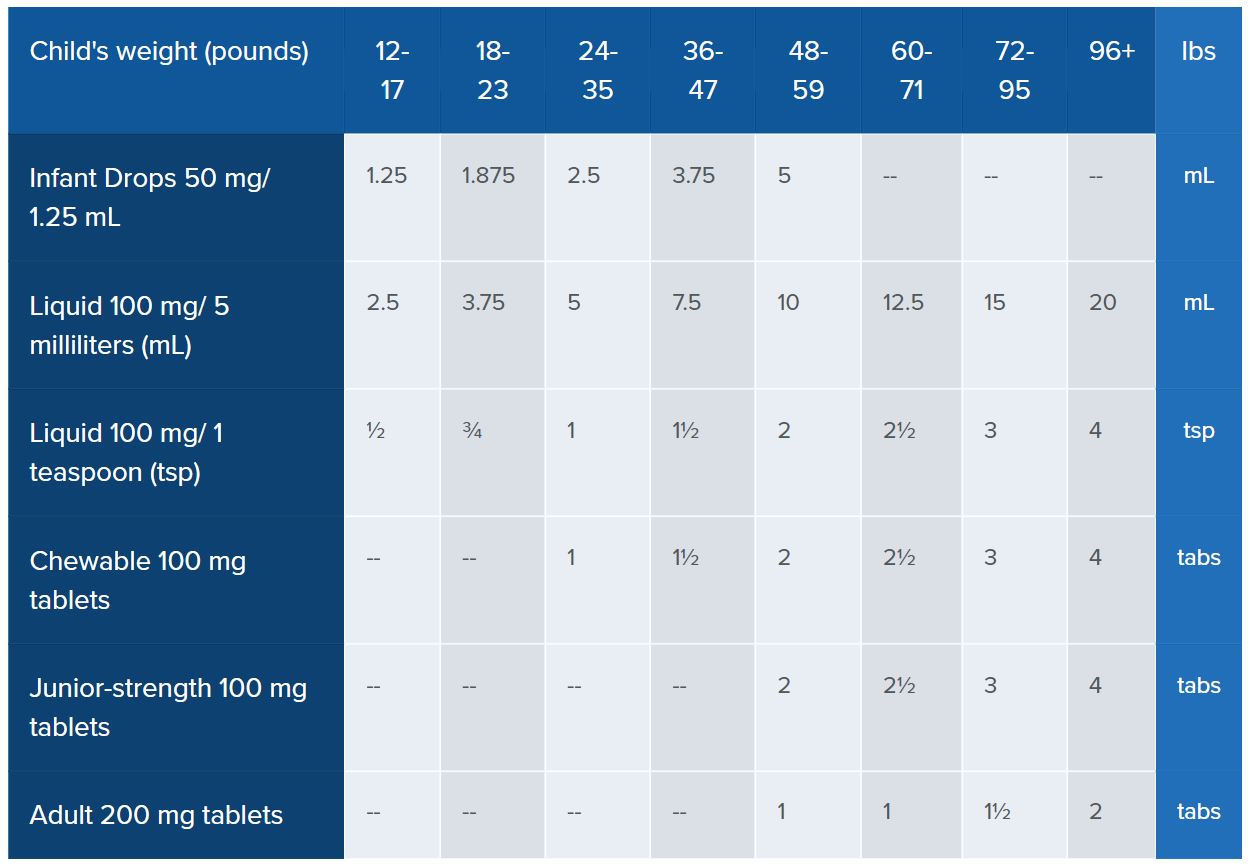Click the "Child's weight (pounds)" header cell
Viewport: 1251px width, 868px height.
169,52
